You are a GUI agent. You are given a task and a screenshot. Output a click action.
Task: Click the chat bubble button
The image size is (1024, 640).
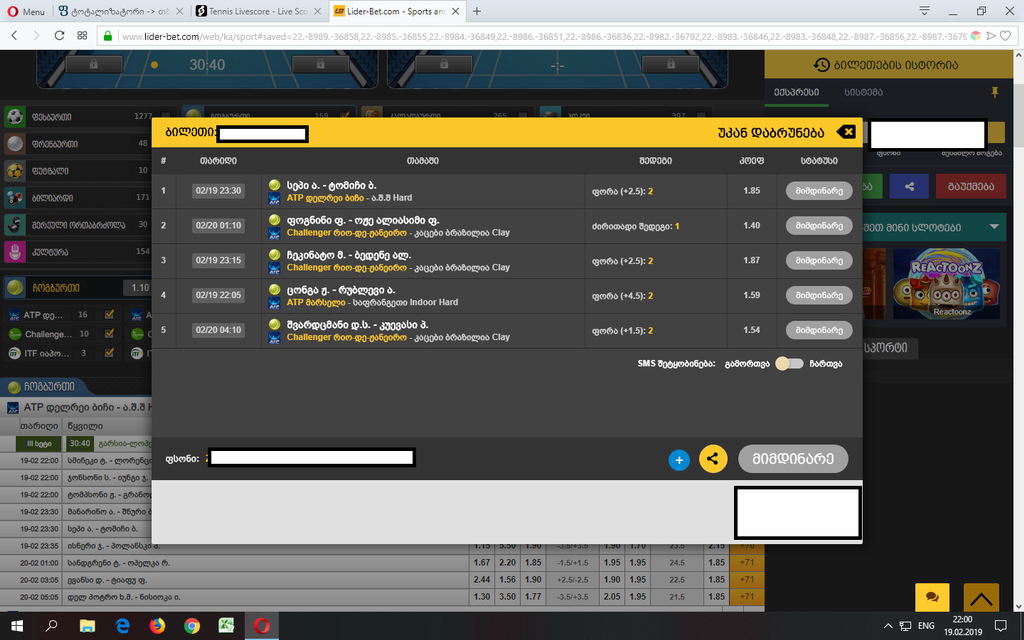[x=932, y=597]
